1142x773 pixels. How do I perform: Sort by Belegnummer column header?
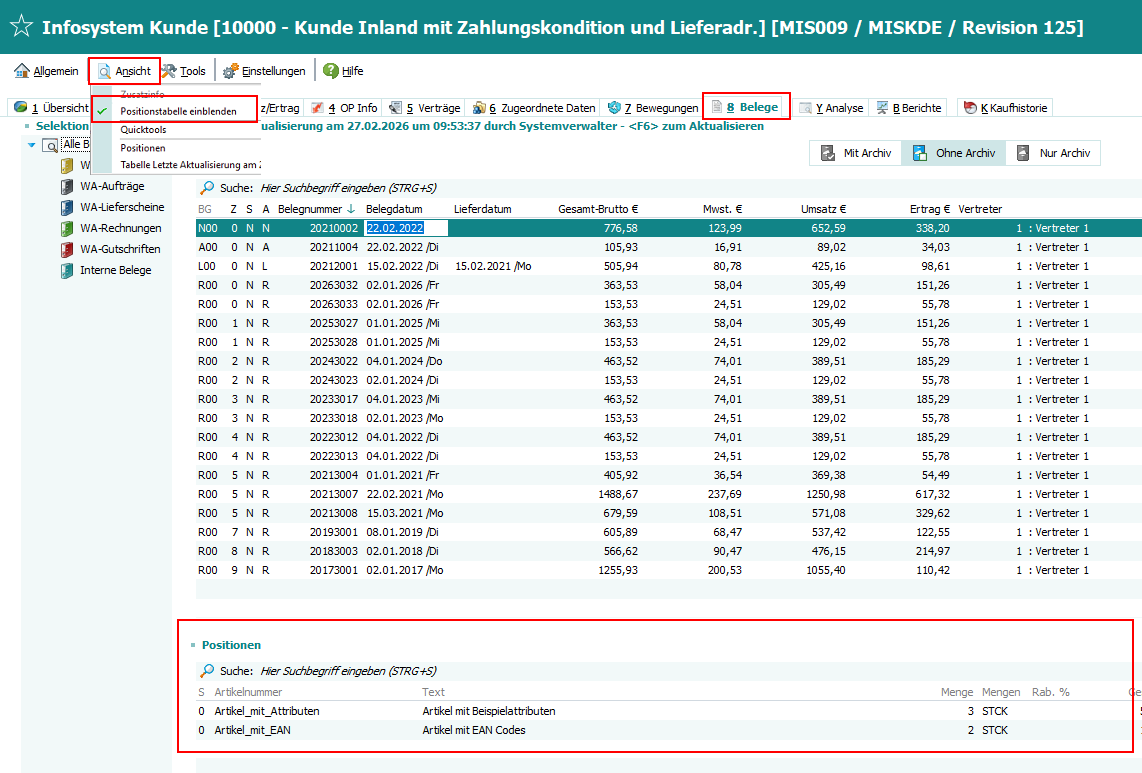click(x=315, y=209)
